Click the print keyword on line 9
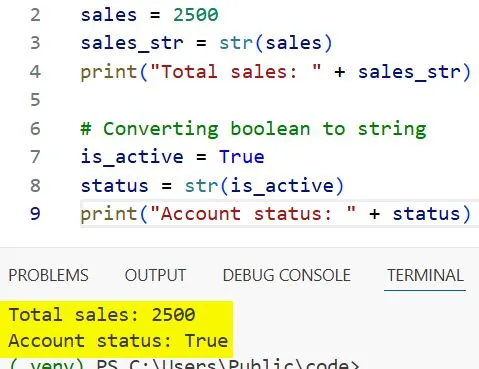The width and height of the screenshot is (479, 369). (x=109, y=214)
